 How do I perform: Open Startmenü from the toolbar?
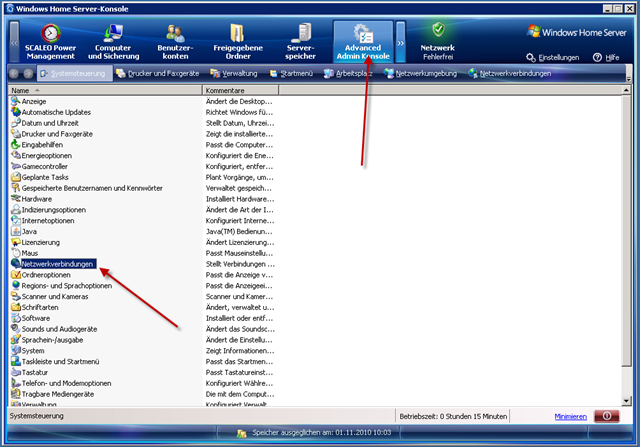pyautogui.click(x=291, y=73)
